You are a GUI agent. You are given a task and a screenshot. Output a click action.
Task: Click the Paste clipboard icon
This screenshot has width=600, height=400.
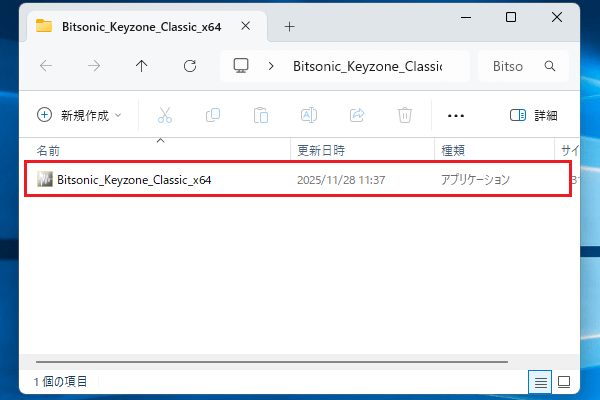261,115
